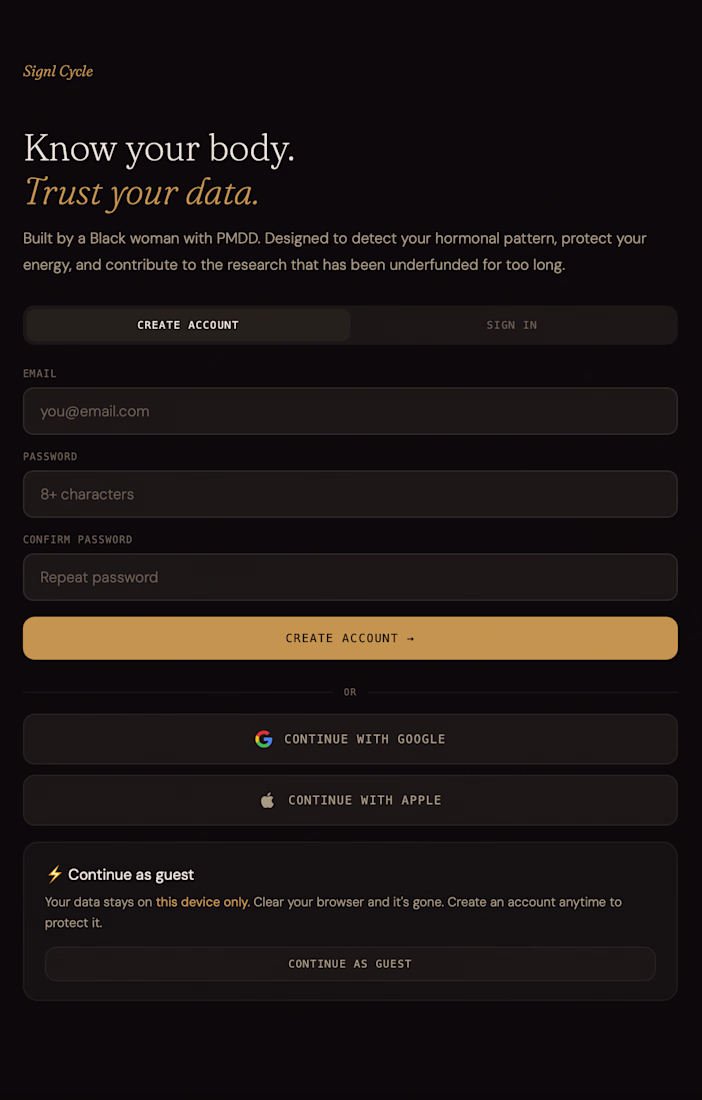This screenshot has width=702, height=1100.
Task: Click the lightning bolt guest icon
Action: coord(54,875)
